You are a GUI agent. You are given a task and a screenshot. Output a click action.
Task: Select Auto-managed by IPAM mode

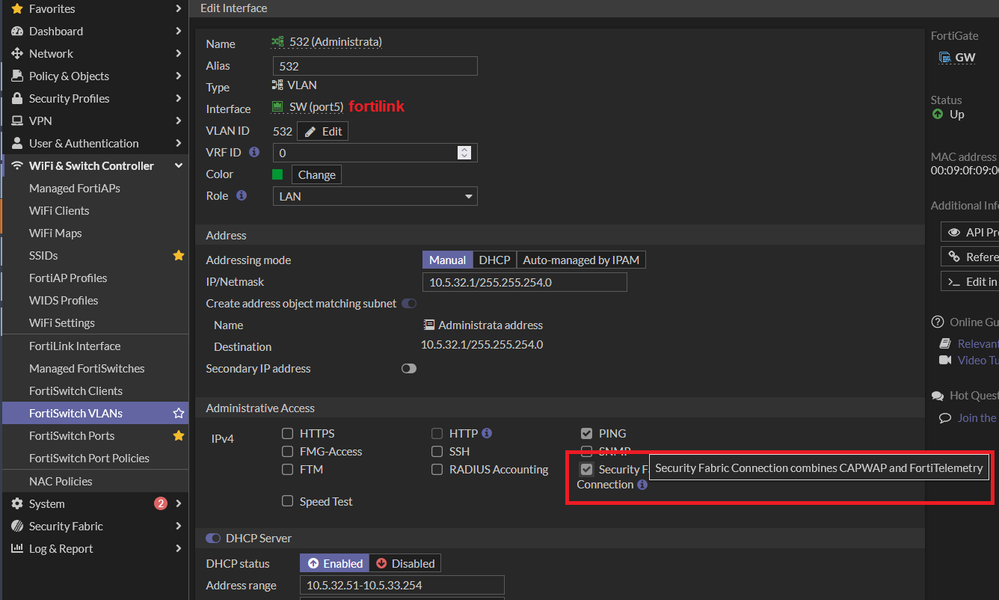click(581, 260)
